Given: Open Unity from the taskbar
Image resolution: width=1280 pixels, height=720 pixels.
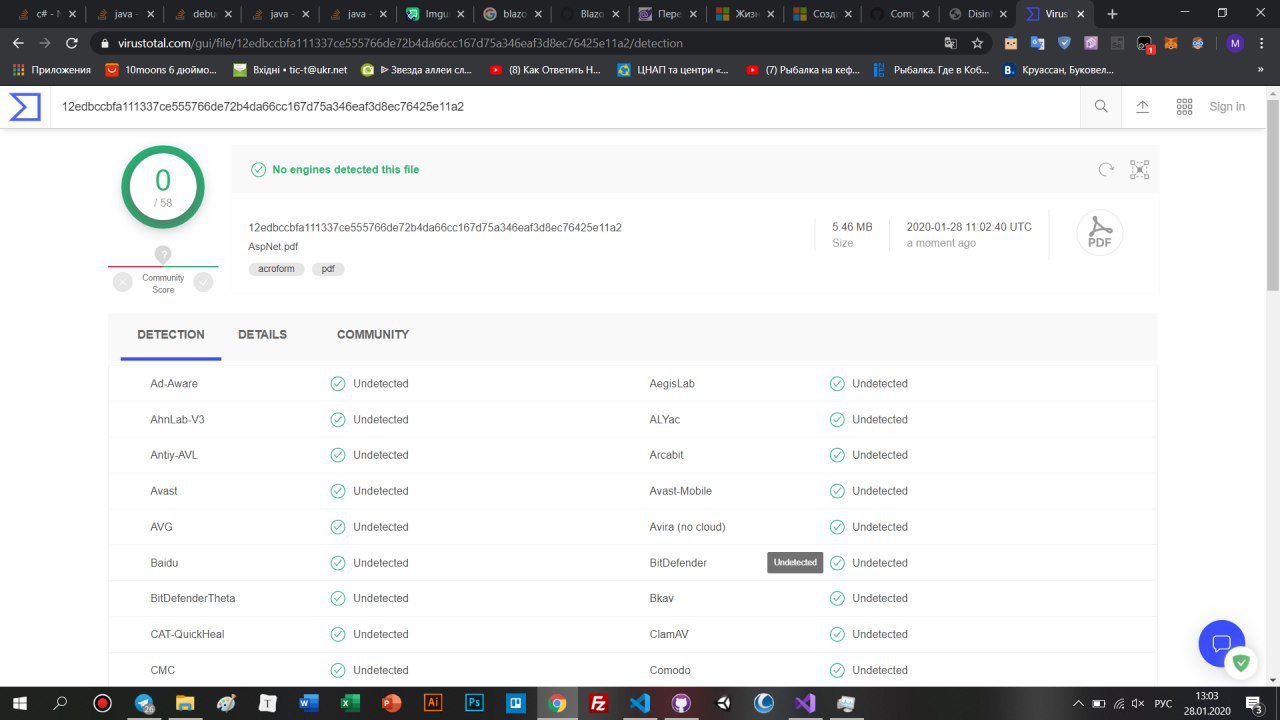Looking at the screenshot, I should (x=723, y=703).
